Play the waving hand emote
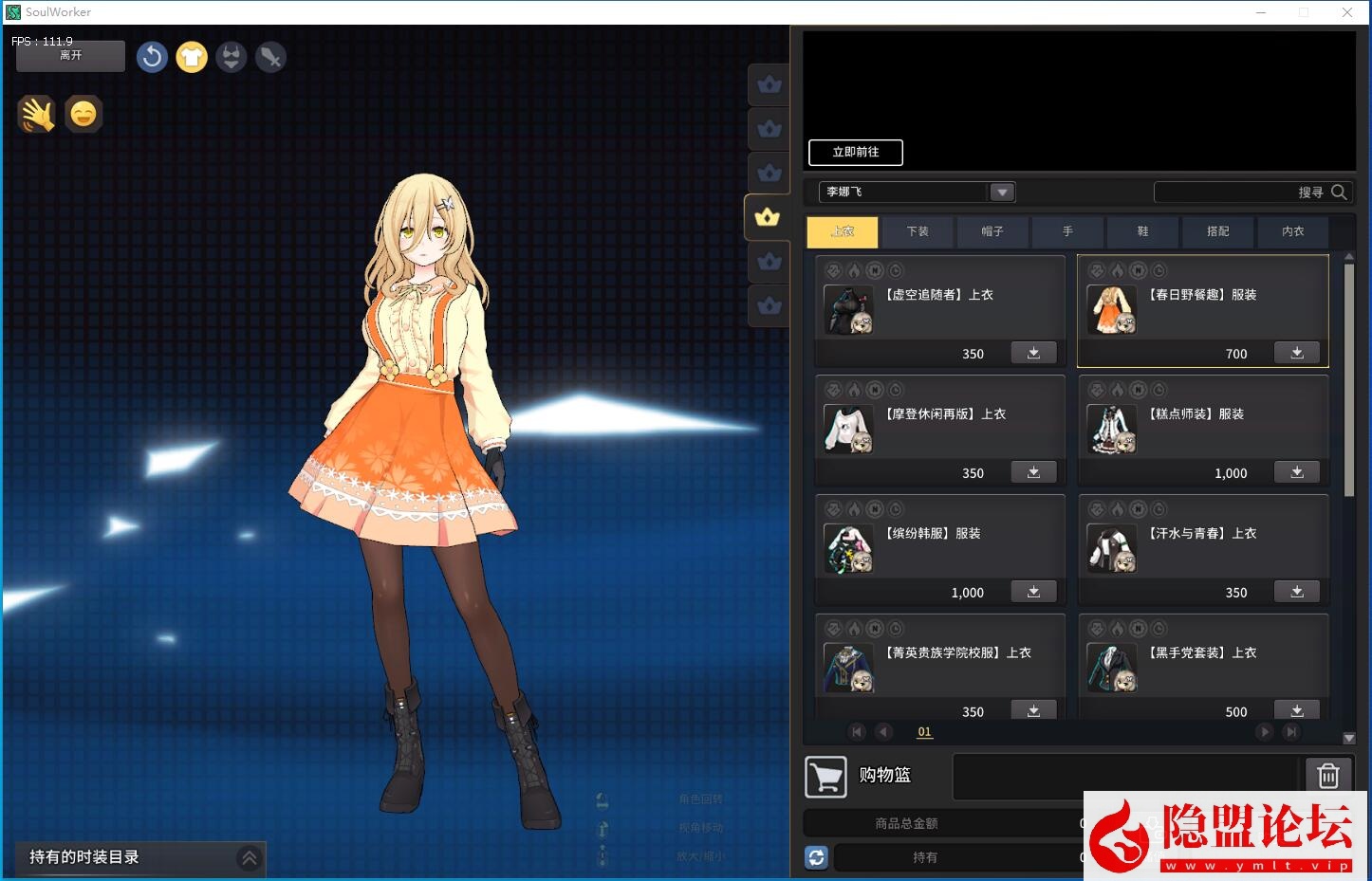1372x881 pixels. coord(37,115)
